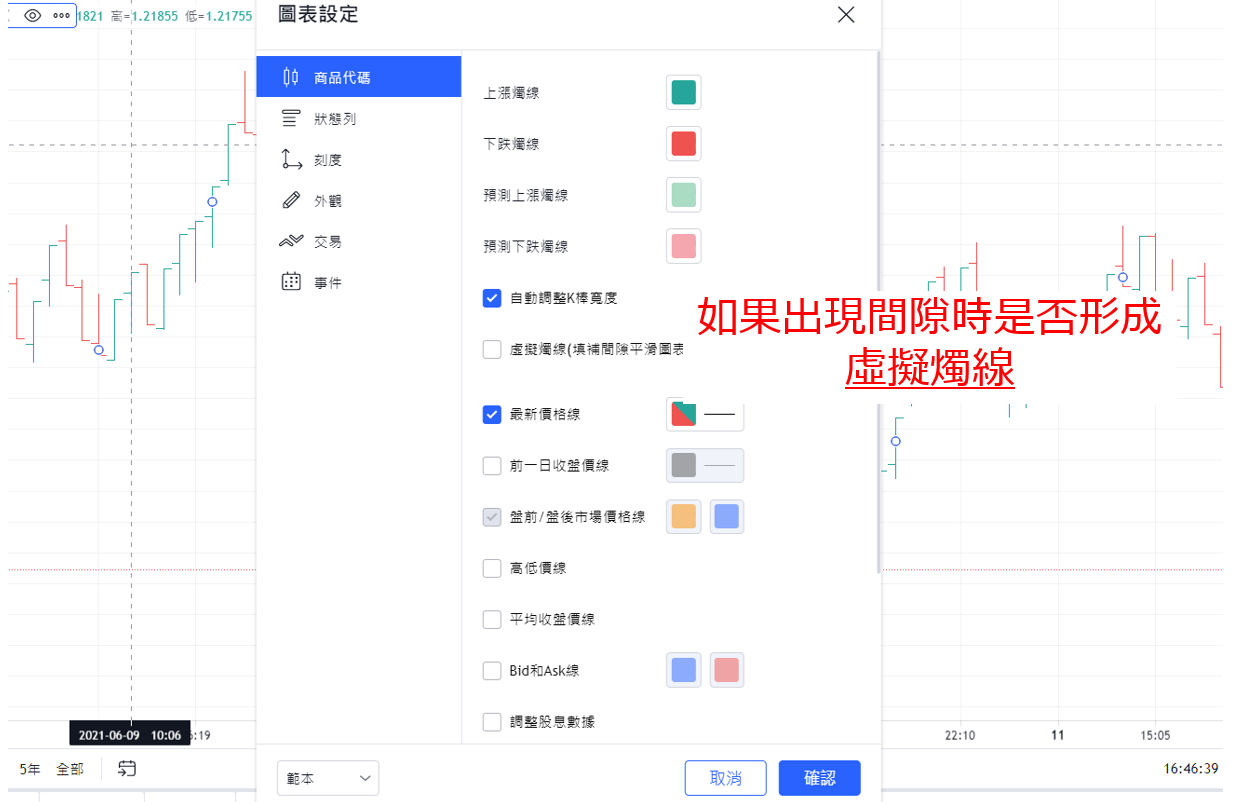Image resolution: width=1243 pixels, height=802 pixels.
Task: Select the 5年 time range
Action: coord(30,769)
